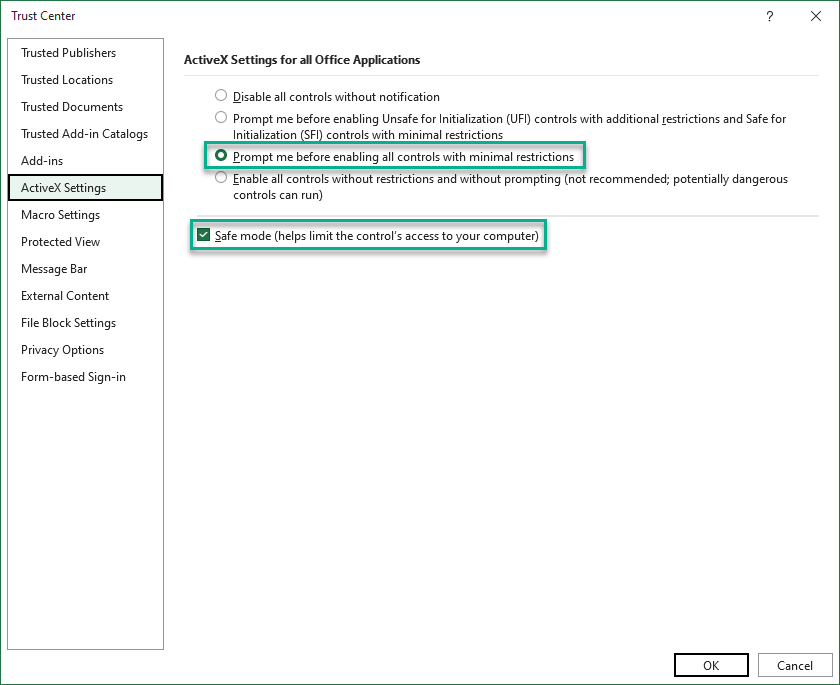Click the Help question mark icon
The image size is (840, 685).
[x=770, y=16]
